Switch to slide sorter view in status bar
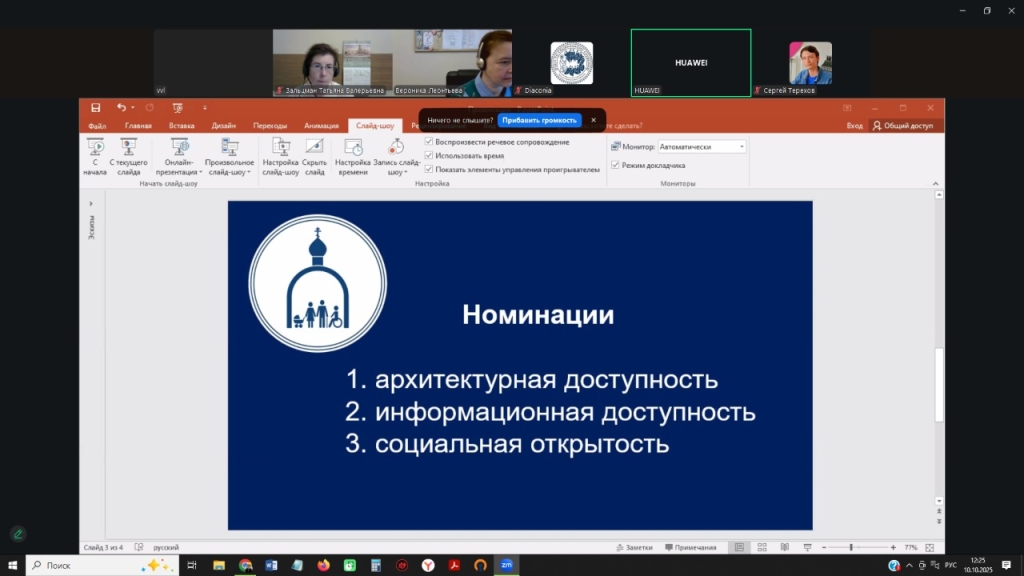Image resolution: width=1024 pixels, height=576 pixels. point(762,547)
